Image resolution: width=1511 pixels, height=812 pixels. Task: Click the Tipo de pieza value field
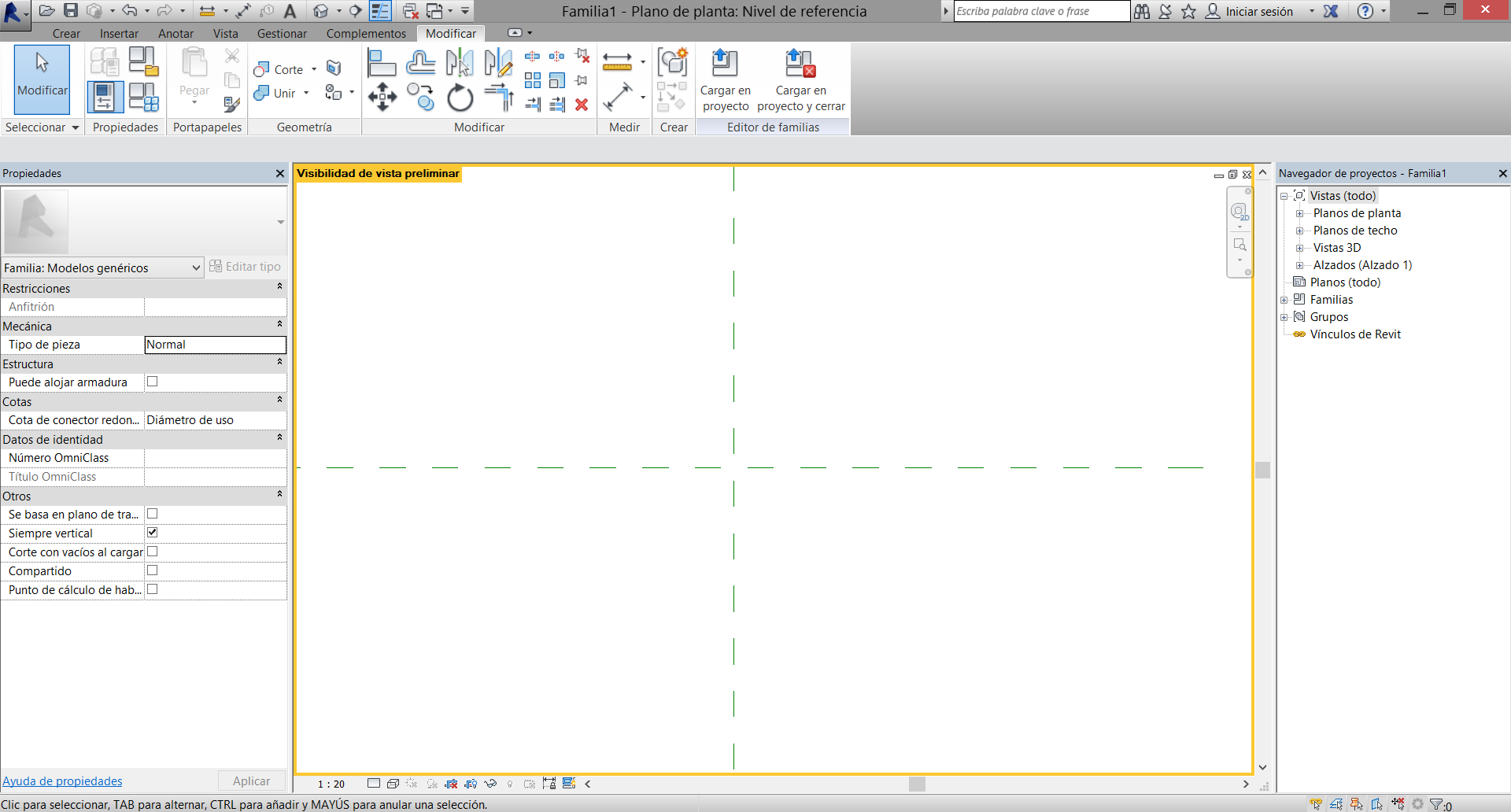click(x=214, y=345)
